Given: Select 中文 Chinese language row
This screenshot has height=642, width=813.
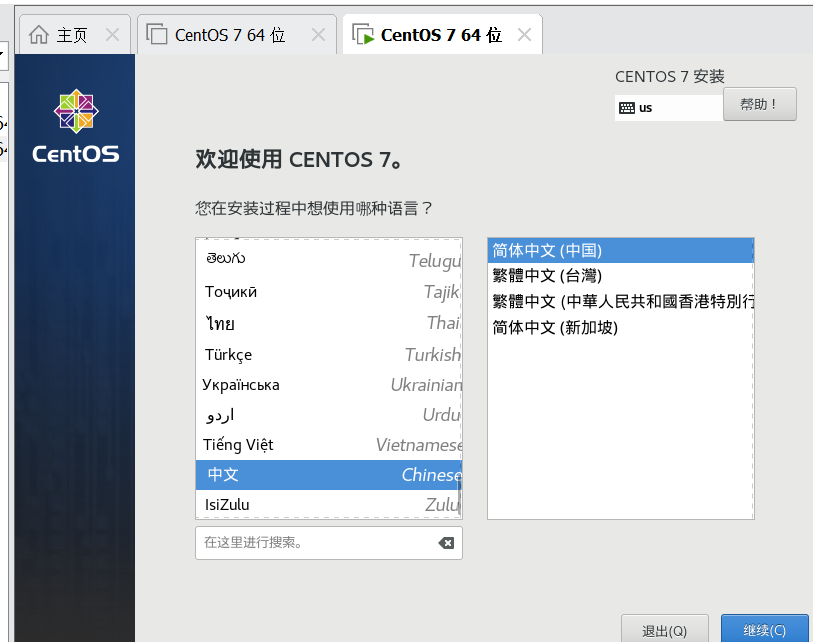Looking at the screenshot, I should tap(329, 474).
